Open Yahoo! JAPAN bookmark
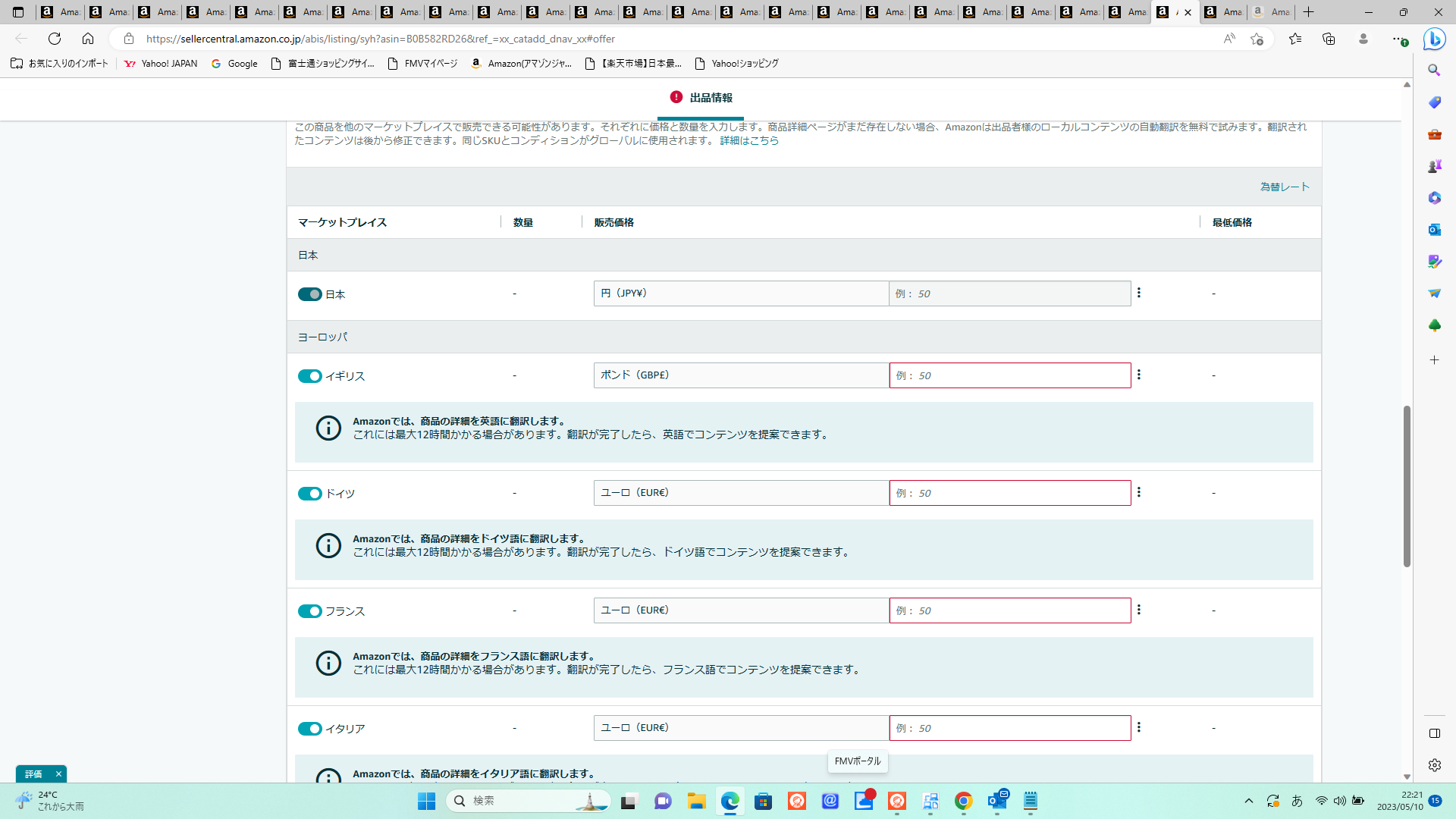The height and width of the screenshot is (819, 1456). (161, 64)
